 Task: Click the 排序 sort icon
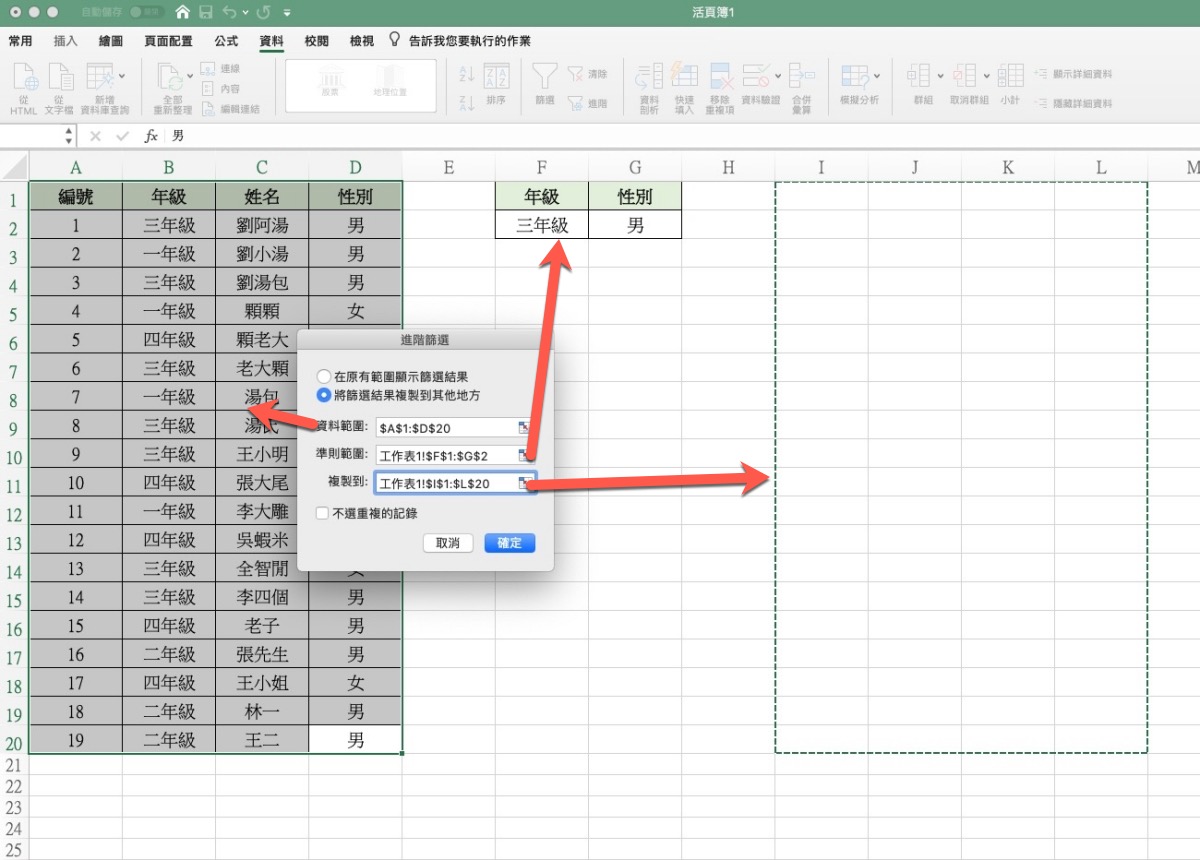496,78
